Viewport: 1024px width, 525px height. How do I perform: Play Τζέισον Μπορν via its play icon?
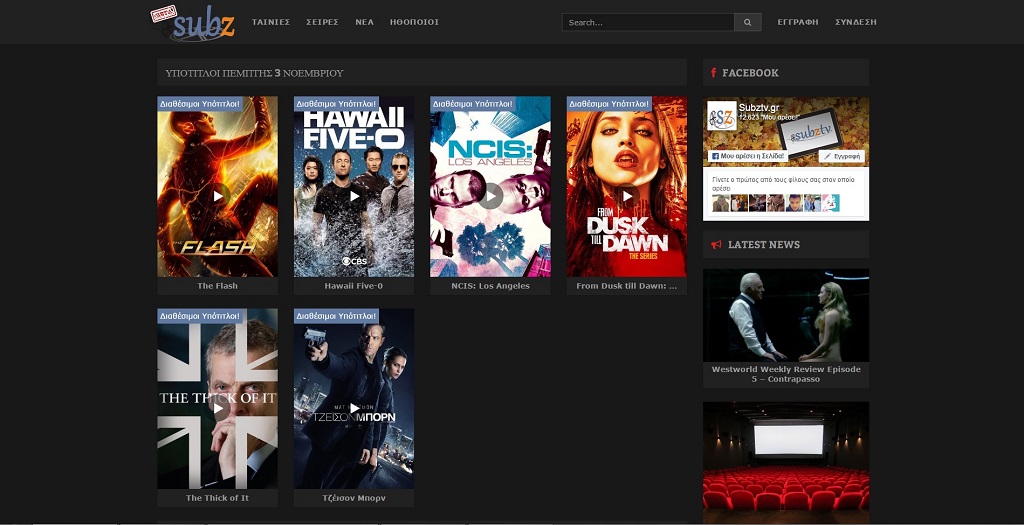[355, 409]
